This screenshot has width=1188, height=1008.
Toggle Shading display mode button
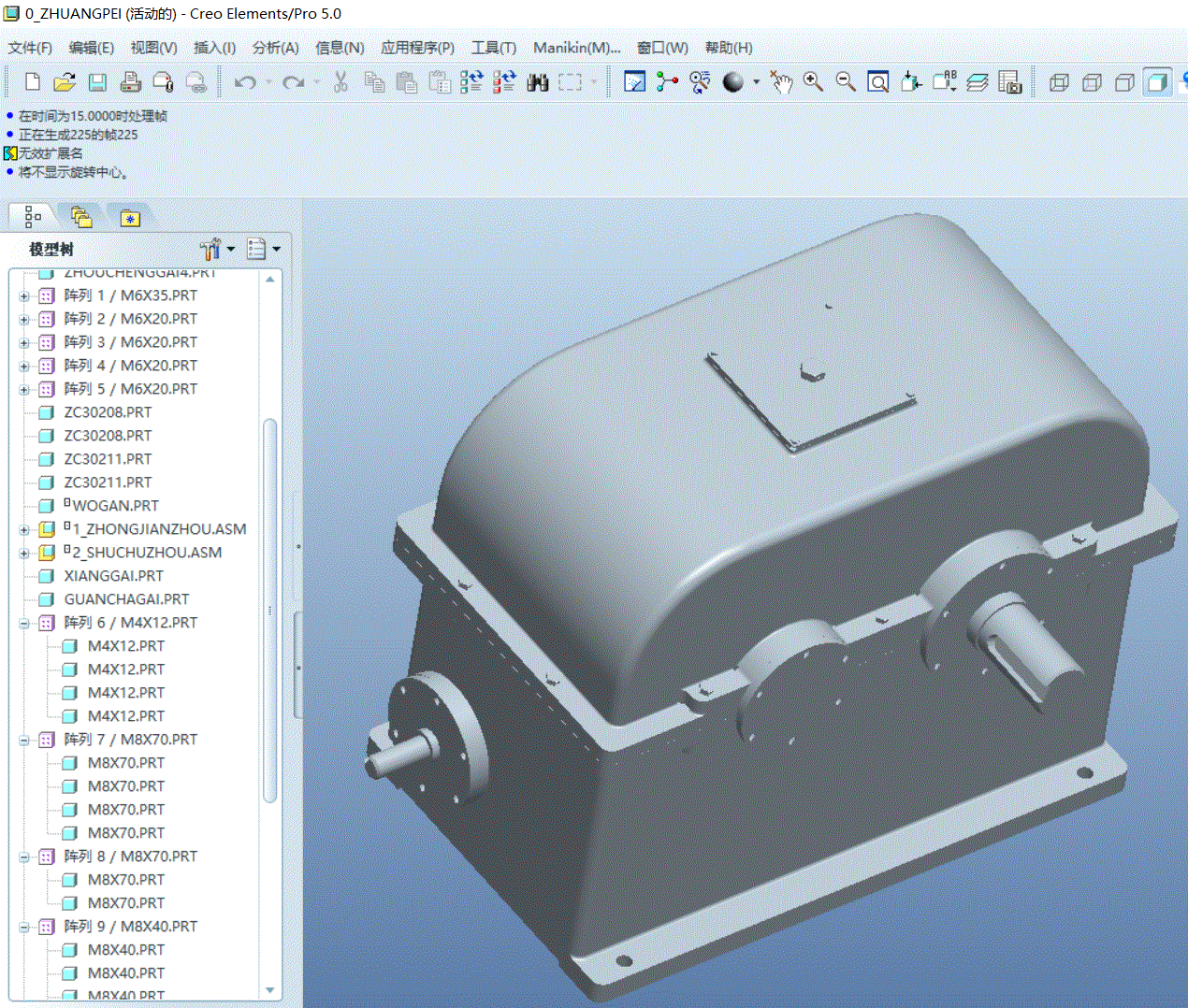tap(1157, 82)
